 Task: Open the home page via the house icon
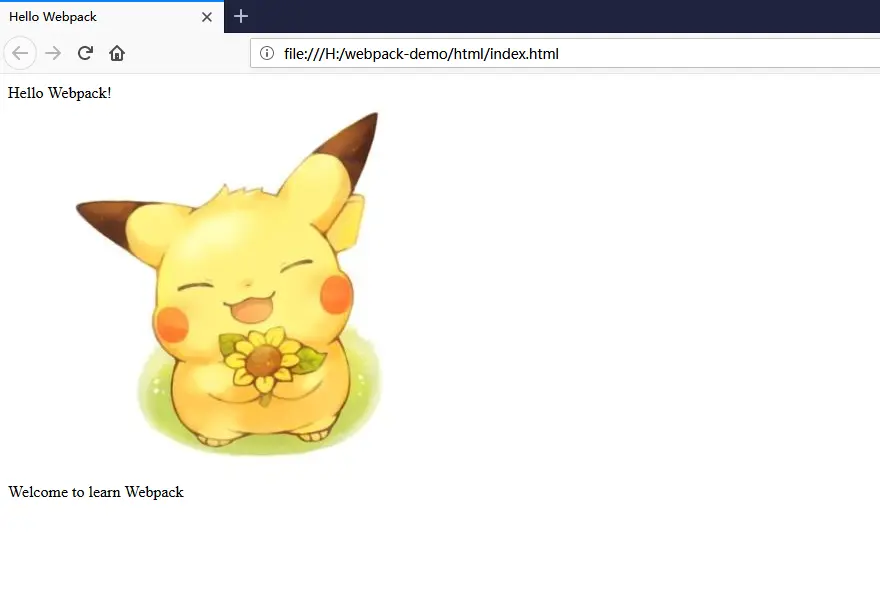(117, 53)
